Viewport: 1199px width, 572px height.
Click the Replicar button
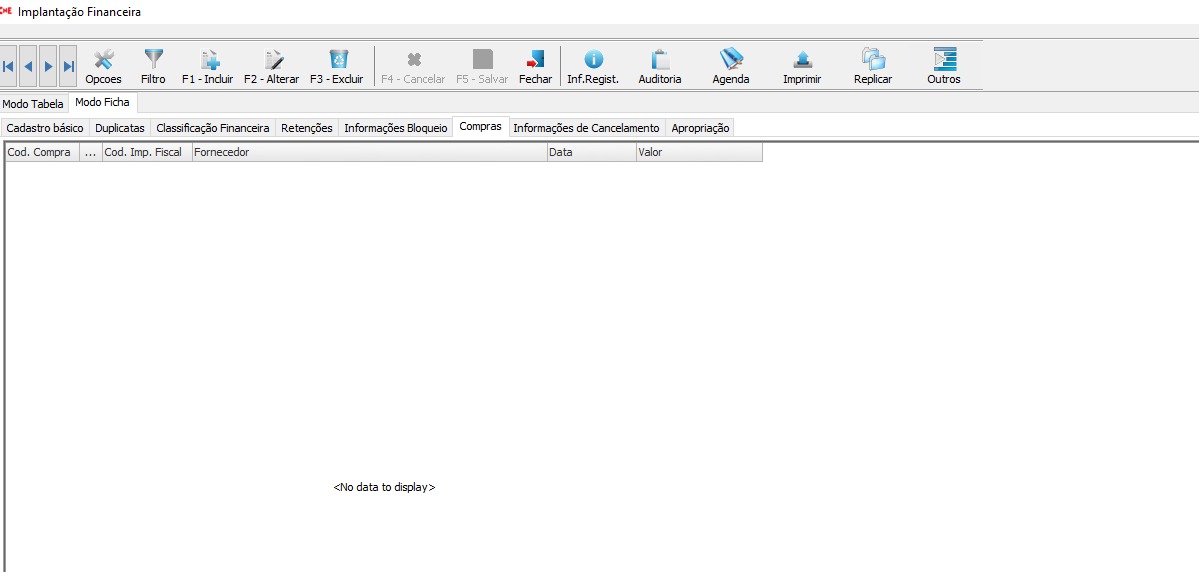[x=873, y=67]
